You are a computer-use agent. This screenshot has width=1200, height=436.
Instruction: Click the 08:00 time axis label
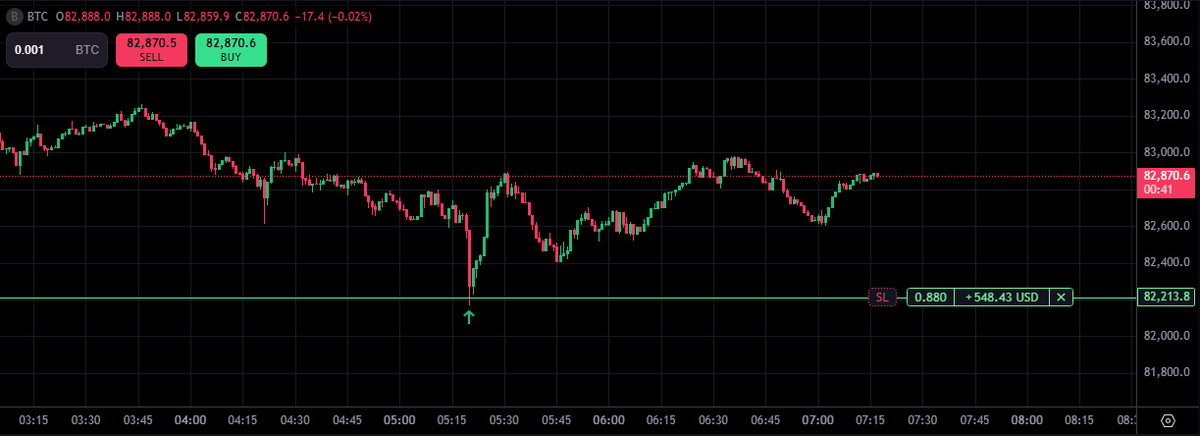tap(1027, 420)
